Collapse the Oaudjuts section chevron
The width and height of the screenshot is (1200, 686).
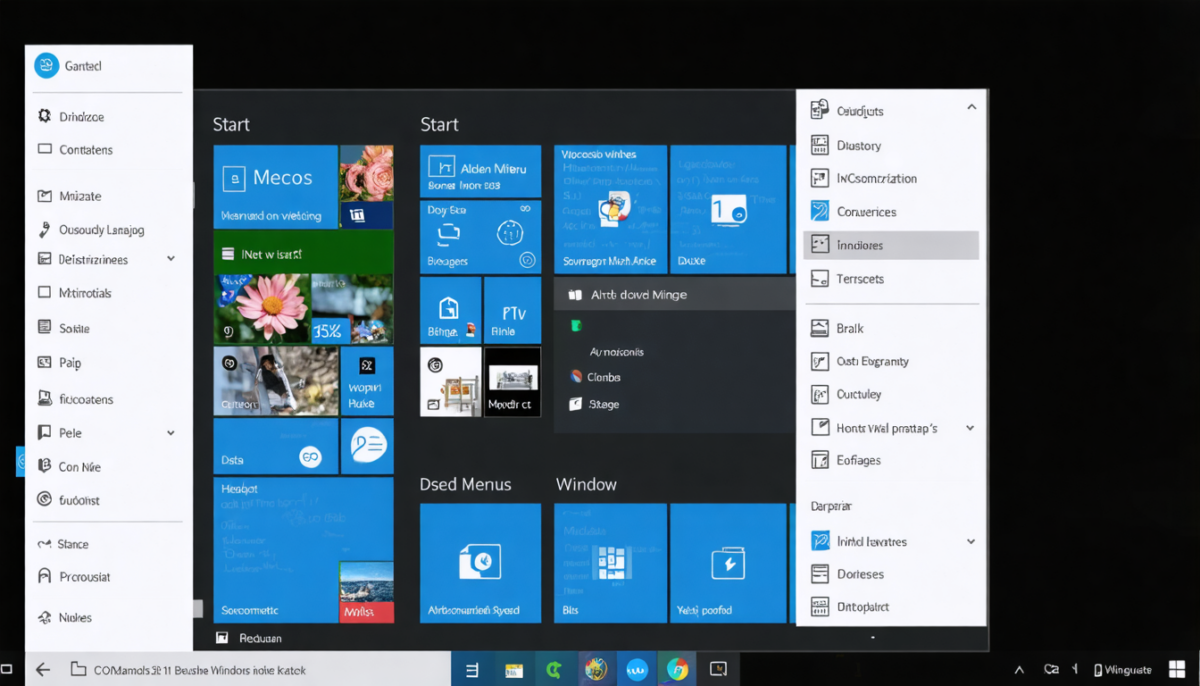point(971,107)
